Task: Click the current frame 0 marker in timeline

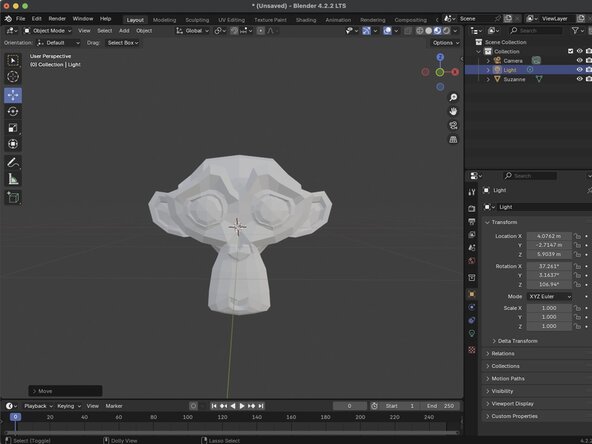Action: tap(15, 417)
